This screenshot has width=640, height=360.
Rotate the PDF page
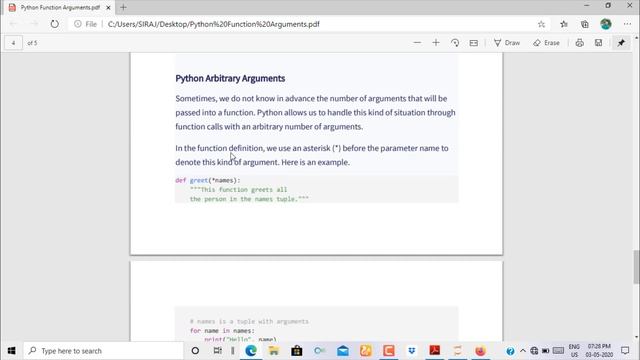pyautogui.click(x=455, y=43)
